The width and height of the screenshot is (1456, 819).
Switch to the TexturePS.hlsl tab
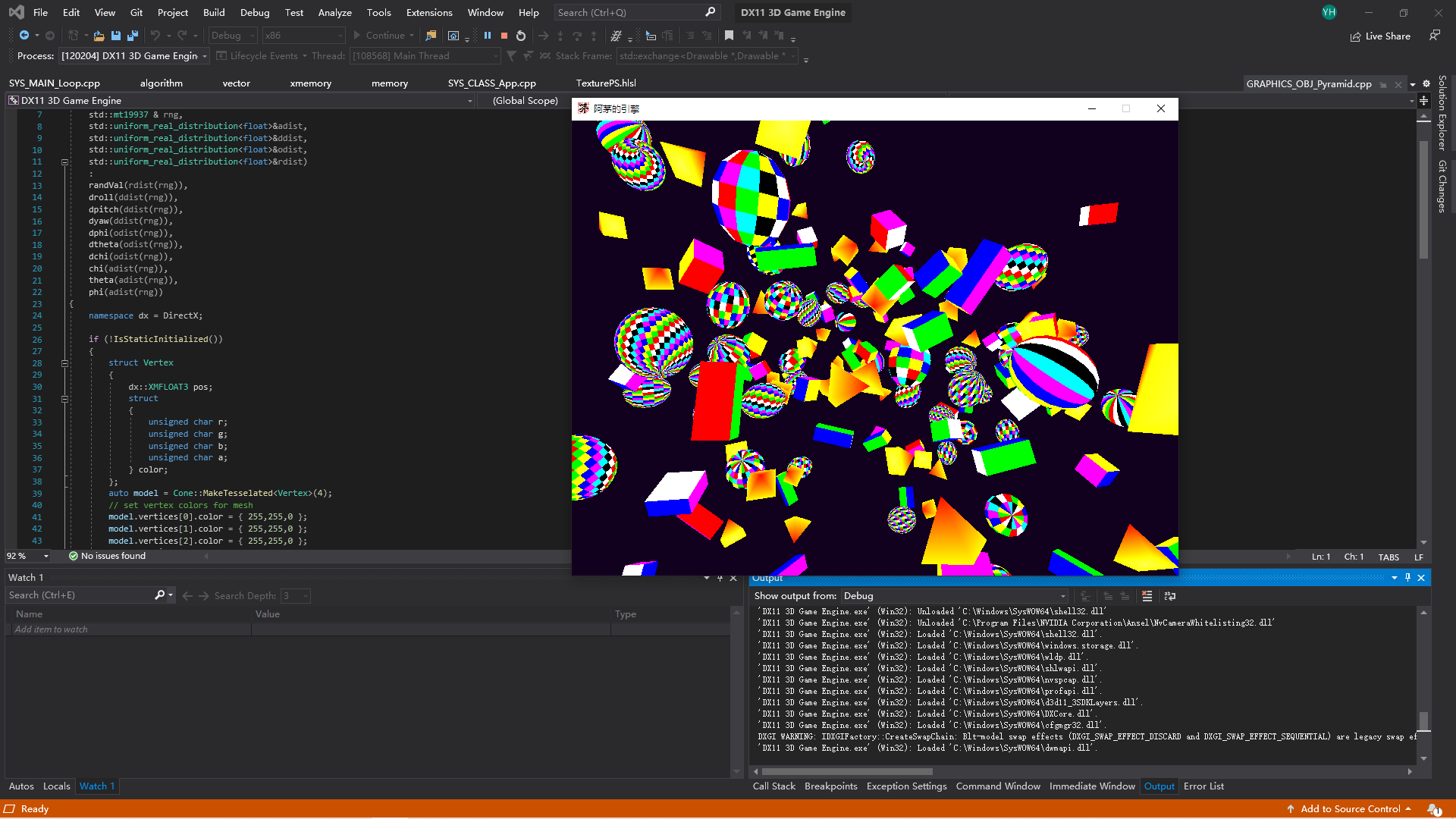605,83
